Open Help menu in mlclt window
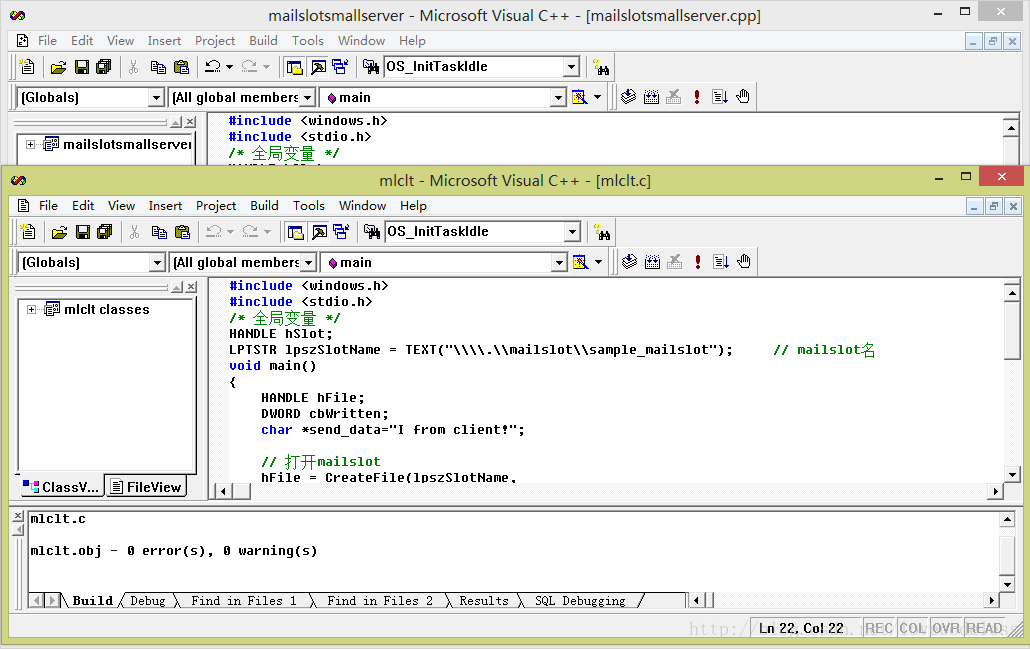The image size is (1030, 649). [413, 206]
